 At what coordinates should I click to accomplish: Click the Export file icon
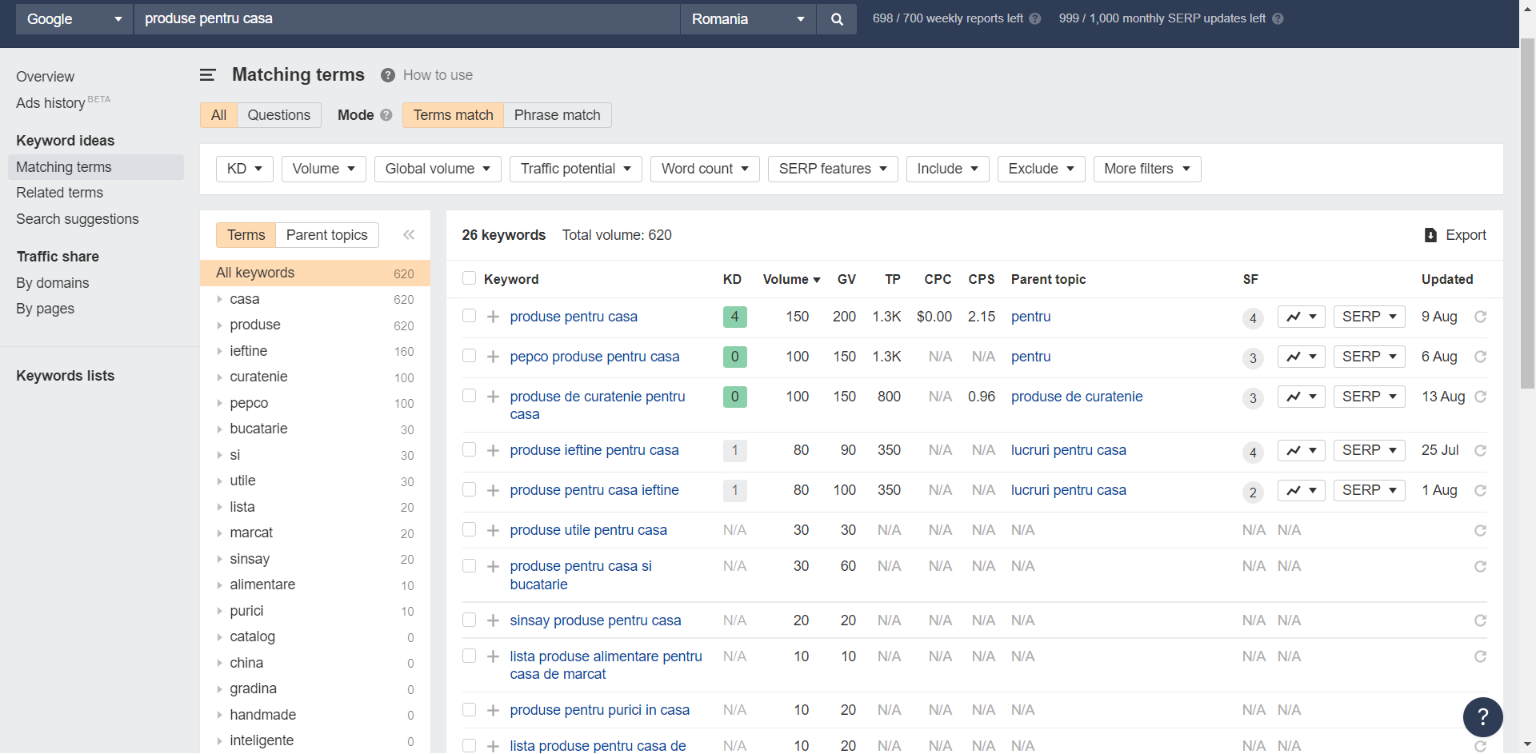click(1431, 235)
